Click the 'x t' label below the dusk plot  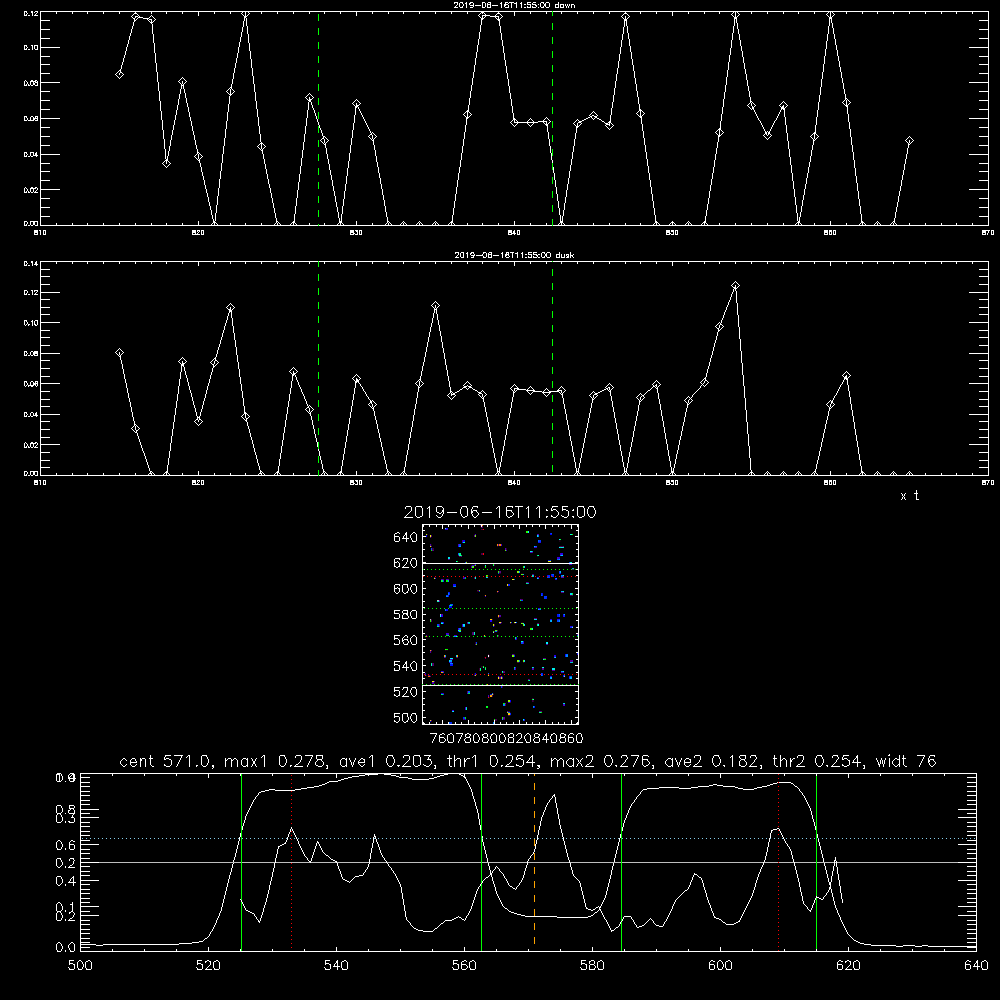pos(909,496)
